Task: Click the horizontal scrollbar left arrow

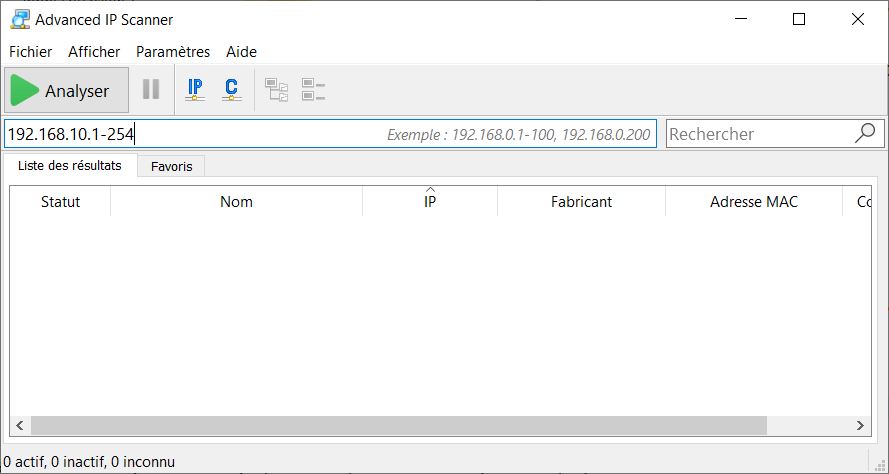Action: [x=20, y=425]
